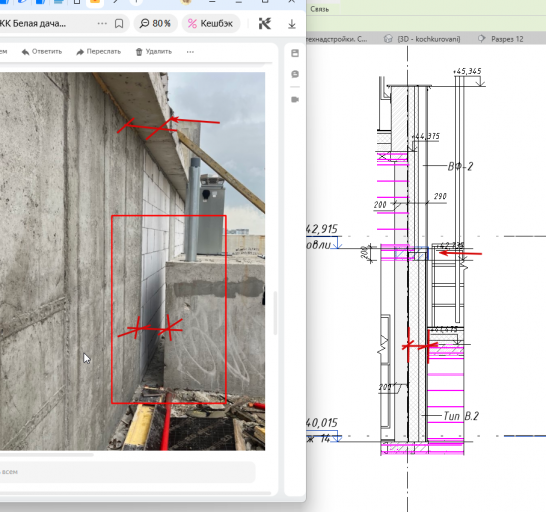Screen dimensions: 546x512
Task: Open the Связь ribbon panel label
Action: [x=320, y=9]
